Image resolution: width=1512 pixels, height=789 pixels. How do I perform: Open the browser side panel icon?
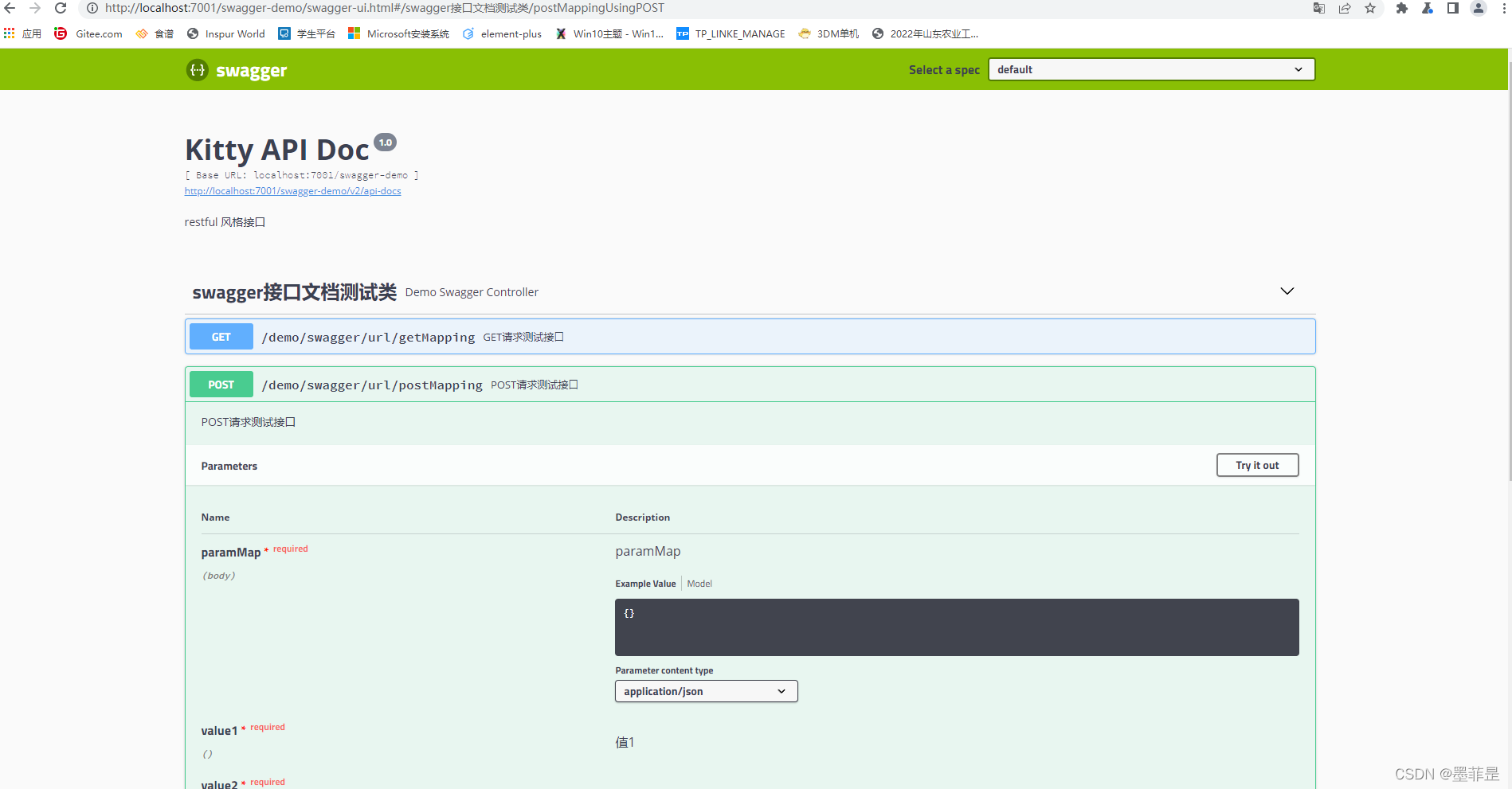point(1453,8)
